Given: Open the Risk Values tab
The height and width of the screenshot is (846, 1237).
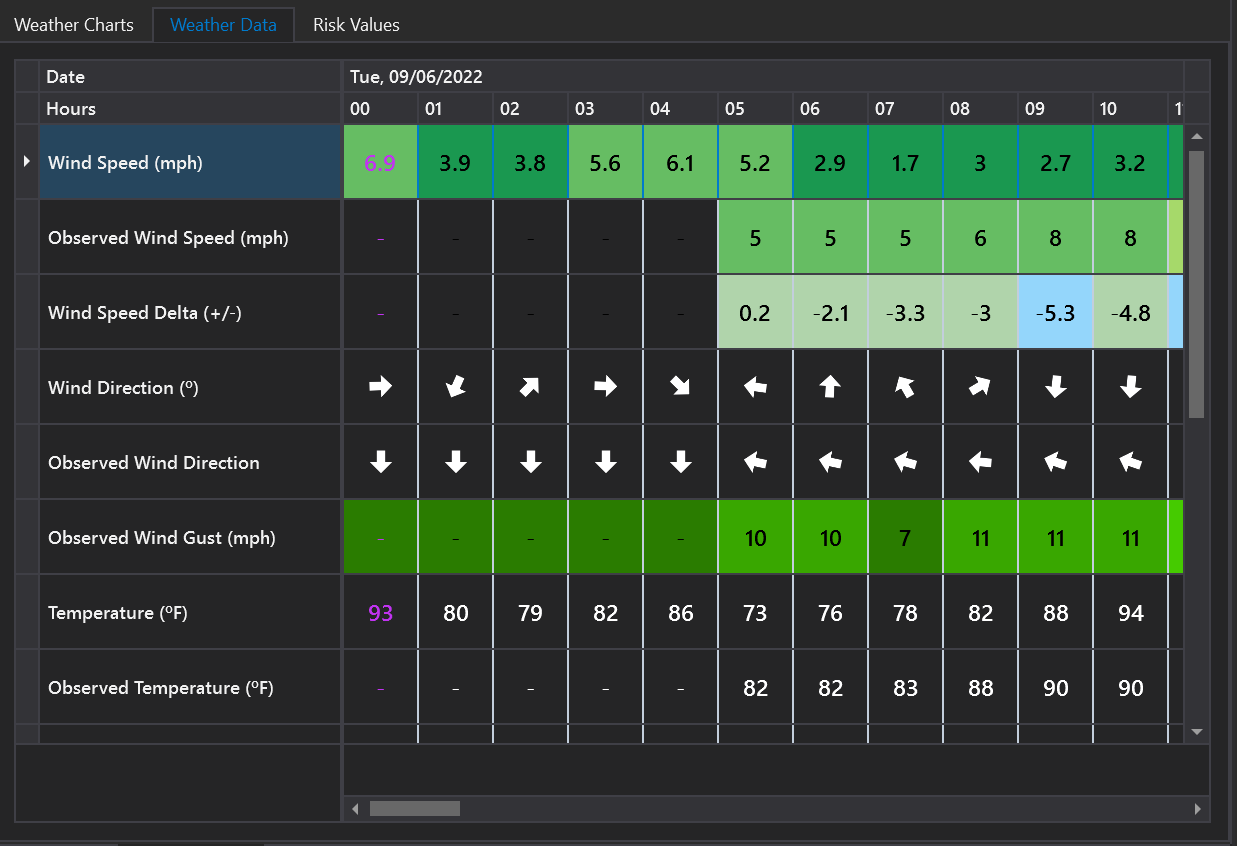Looking at the screenshot, I should coord(356,25).
